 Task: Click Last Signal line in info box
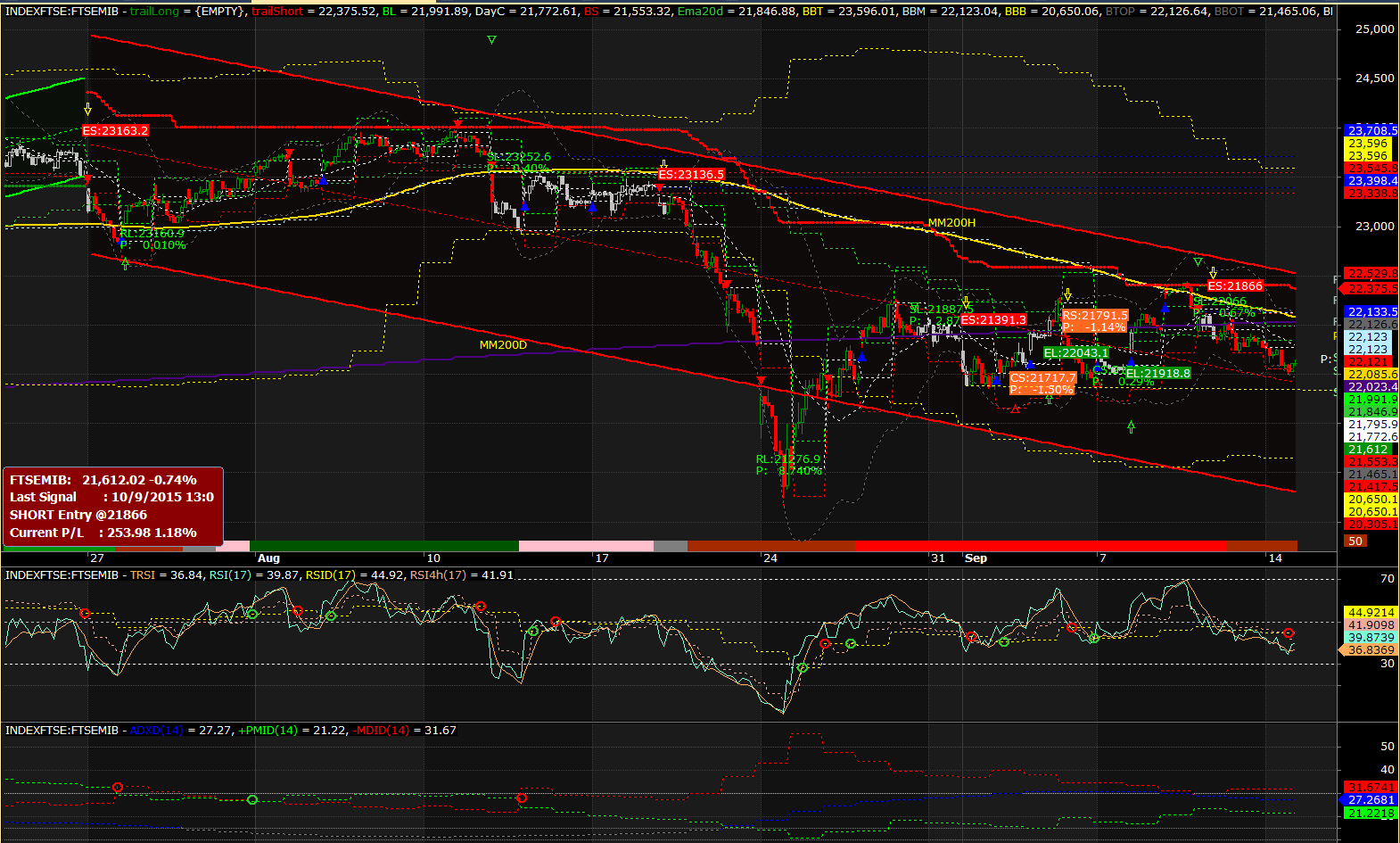point(111,497)
